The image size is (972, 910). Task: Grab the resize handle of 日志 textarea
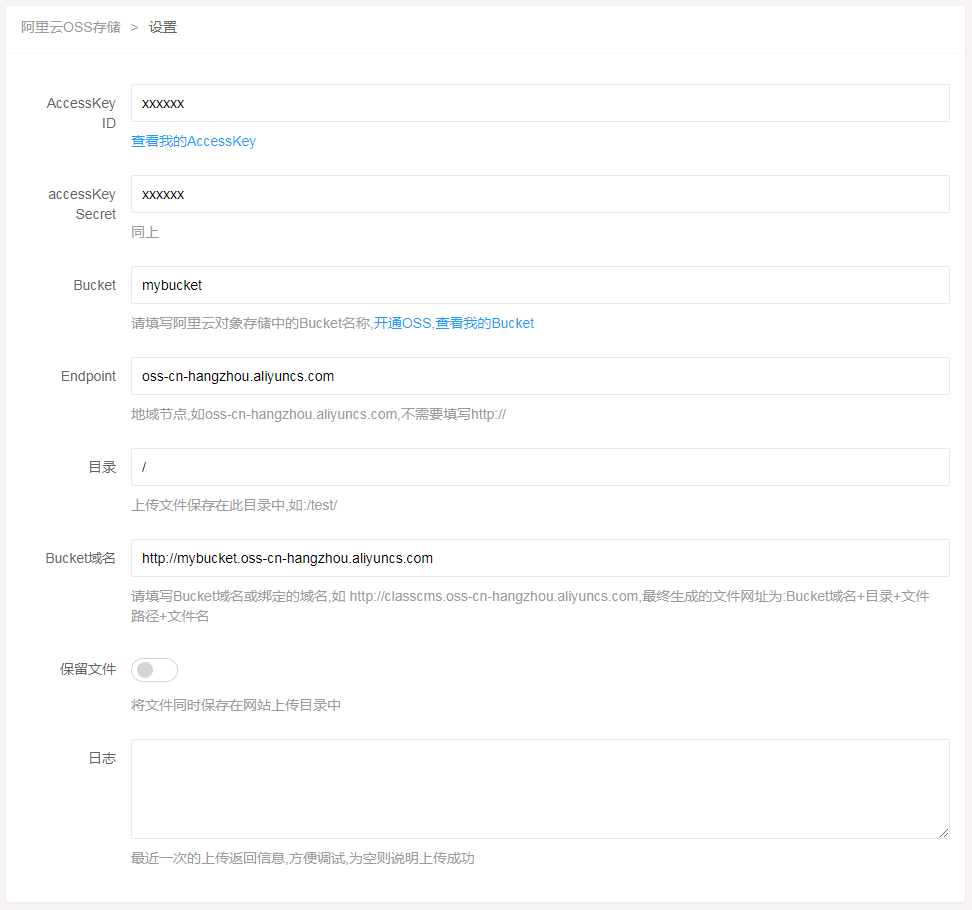point(943,833)
